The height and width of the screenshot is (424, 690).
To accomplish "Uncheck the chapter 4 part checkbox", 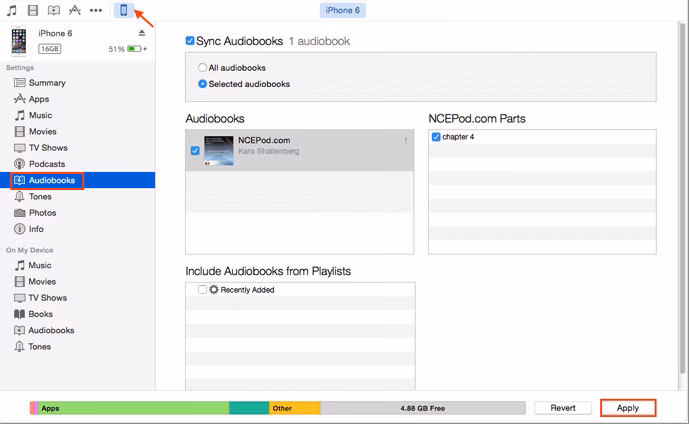I will point(435,137).
